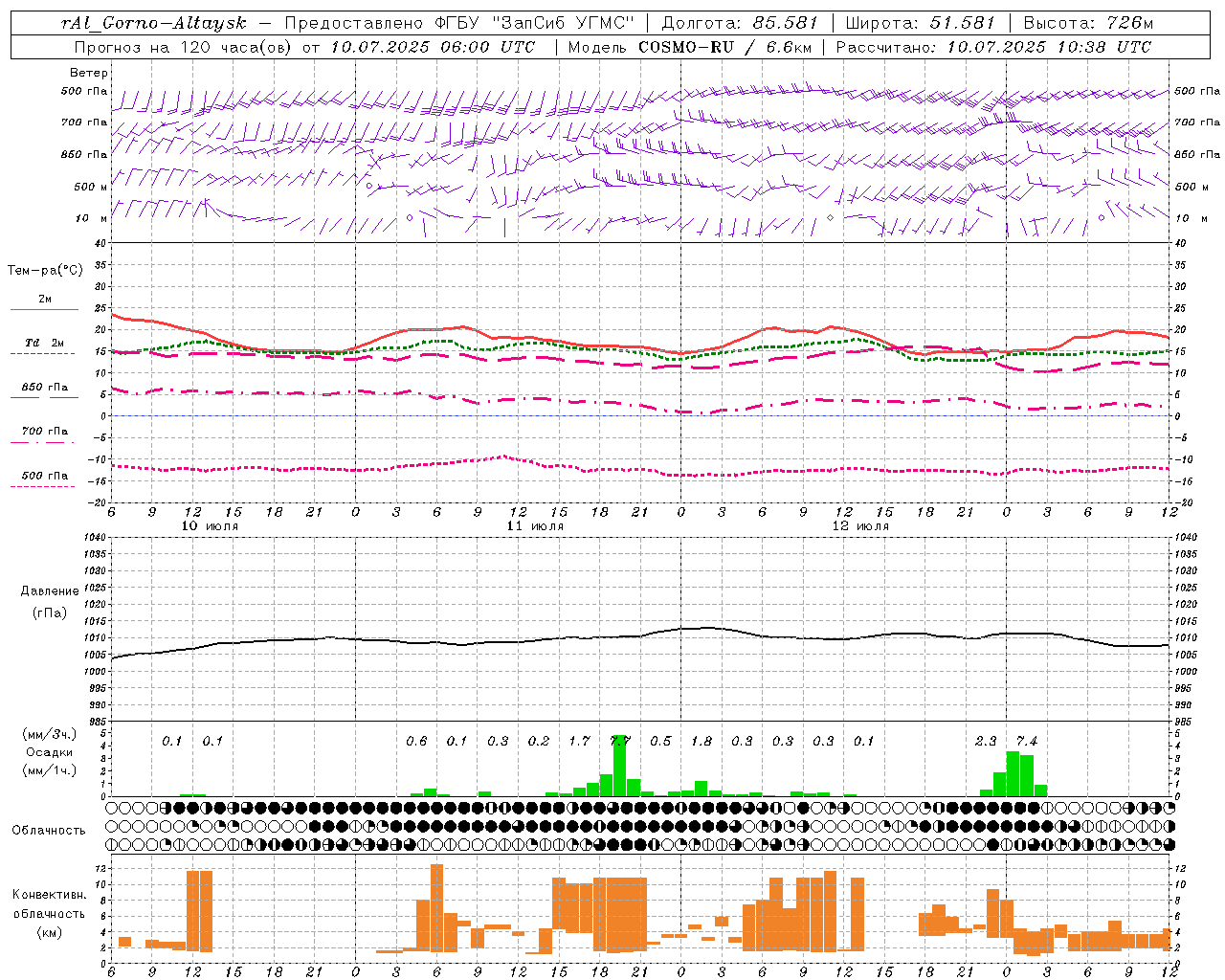The image size is (1225, 980).
Task: Click the 1.8 precipitation value
Action: tap(702, 741)
